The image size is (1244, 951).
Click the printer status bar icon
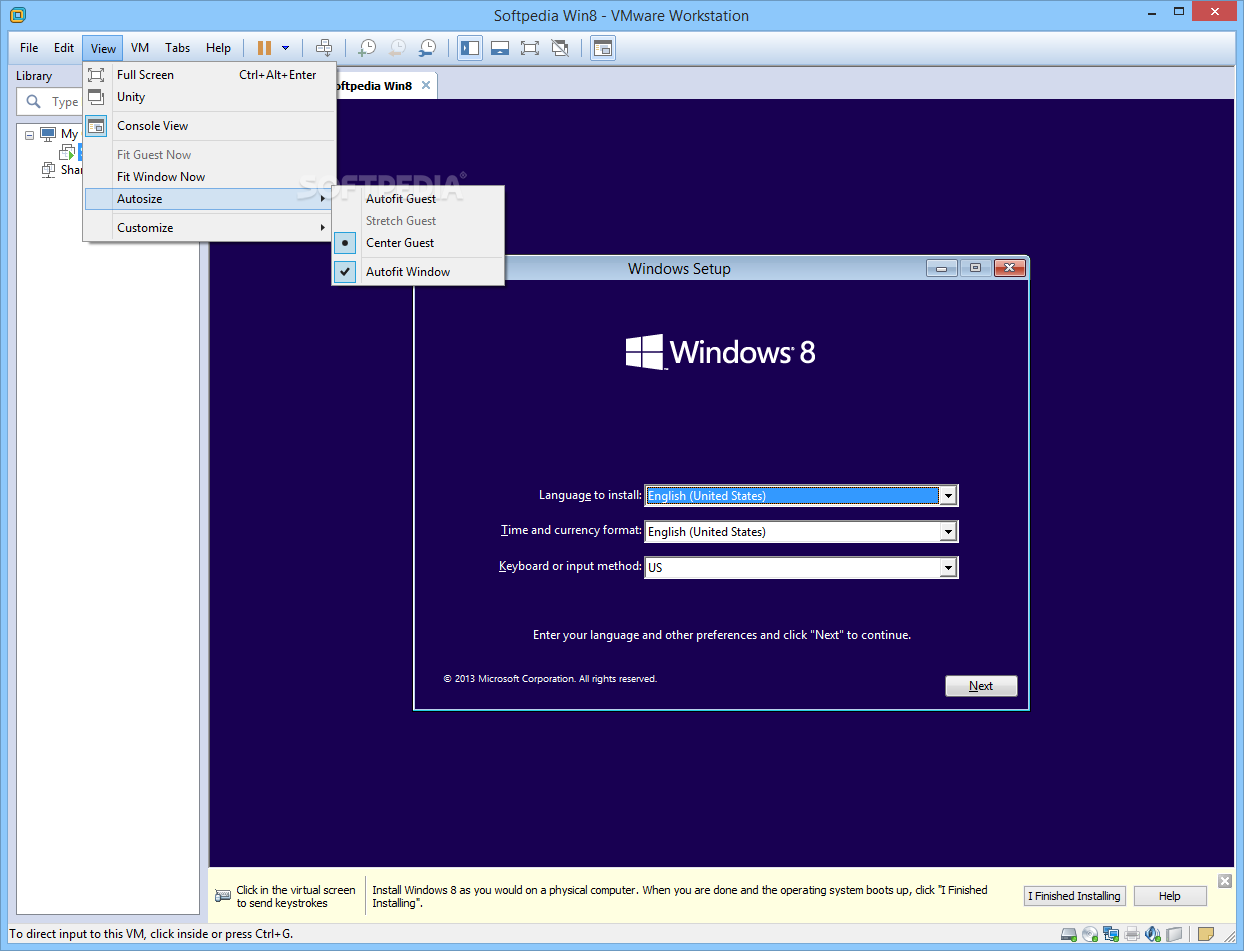click(x=1132, y=935)
